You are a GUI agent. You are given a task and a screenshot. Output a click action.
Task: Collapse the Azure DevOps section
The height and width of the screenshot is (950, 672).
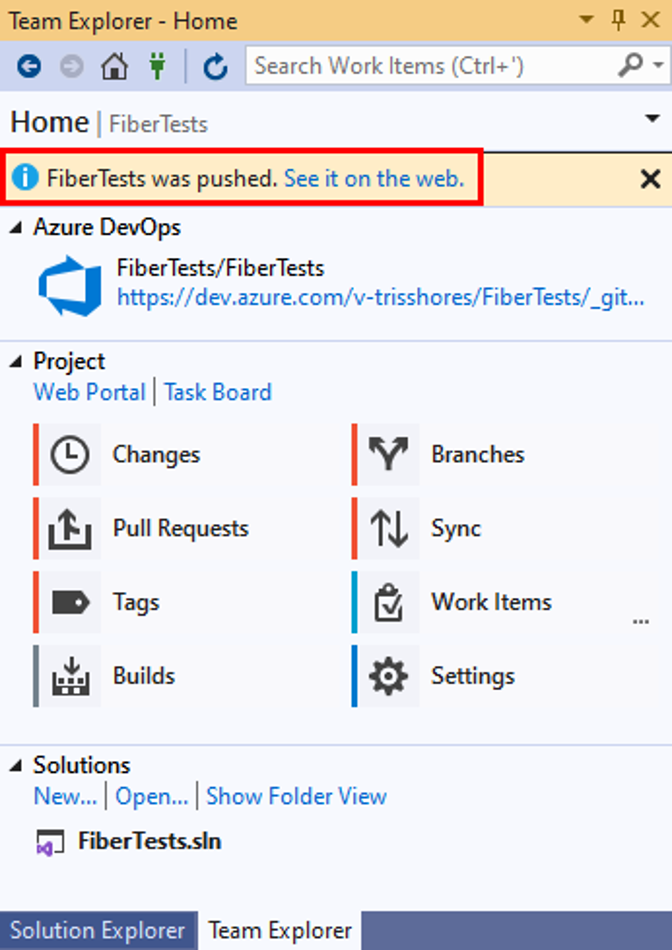click(17, 228)
